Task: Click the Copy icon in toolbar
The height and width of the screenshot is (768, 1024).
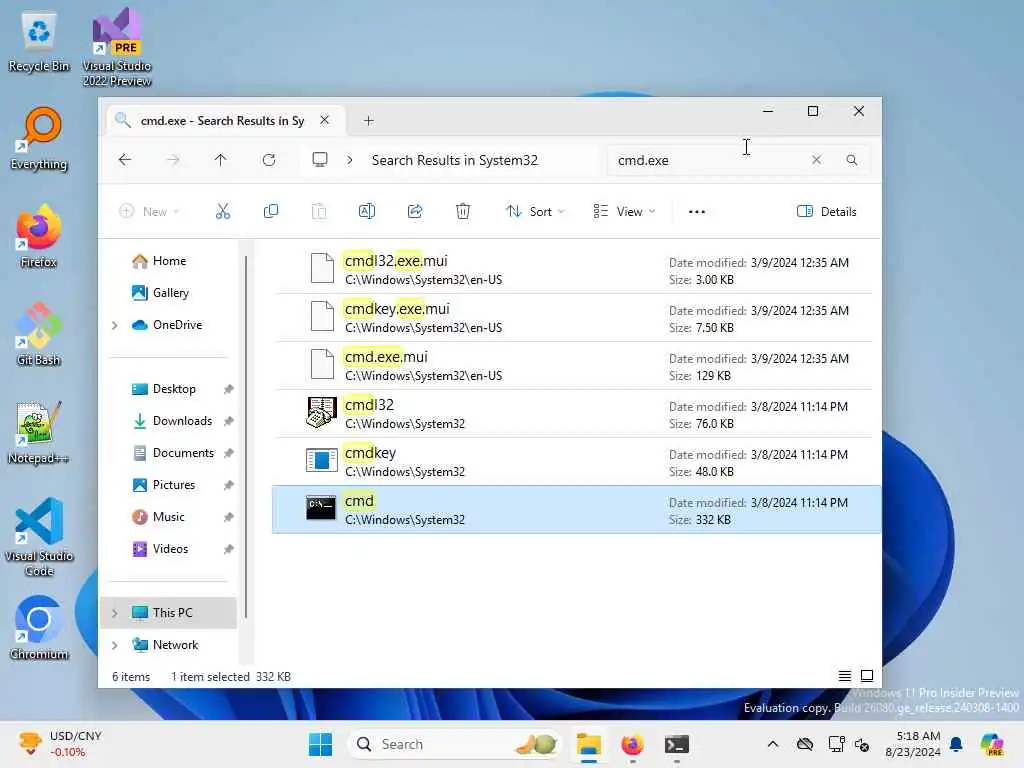Action: [270, 211]
